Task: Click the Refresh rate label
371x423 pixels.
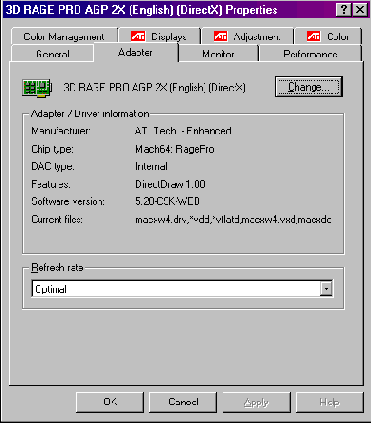Action: 57,268
